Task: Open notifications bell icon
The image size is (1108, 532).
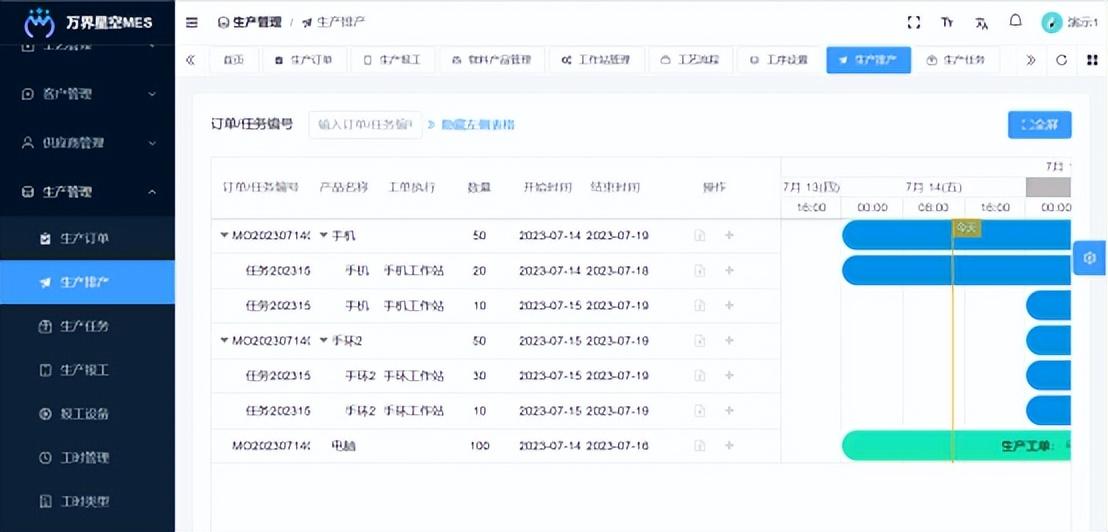Action: point(1015,21)
